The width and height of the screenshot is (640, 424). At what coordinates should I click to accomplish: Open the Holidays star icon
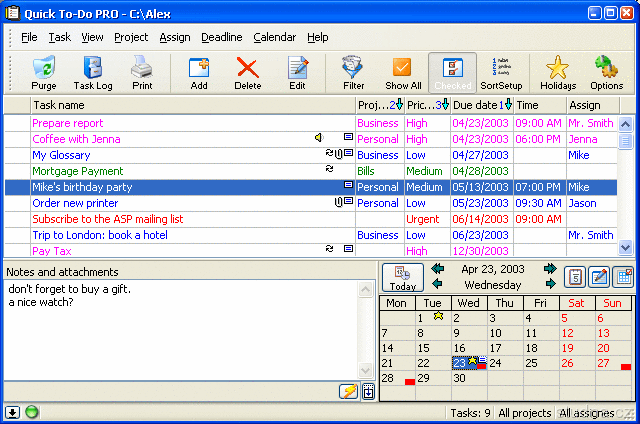pos(558,73)
